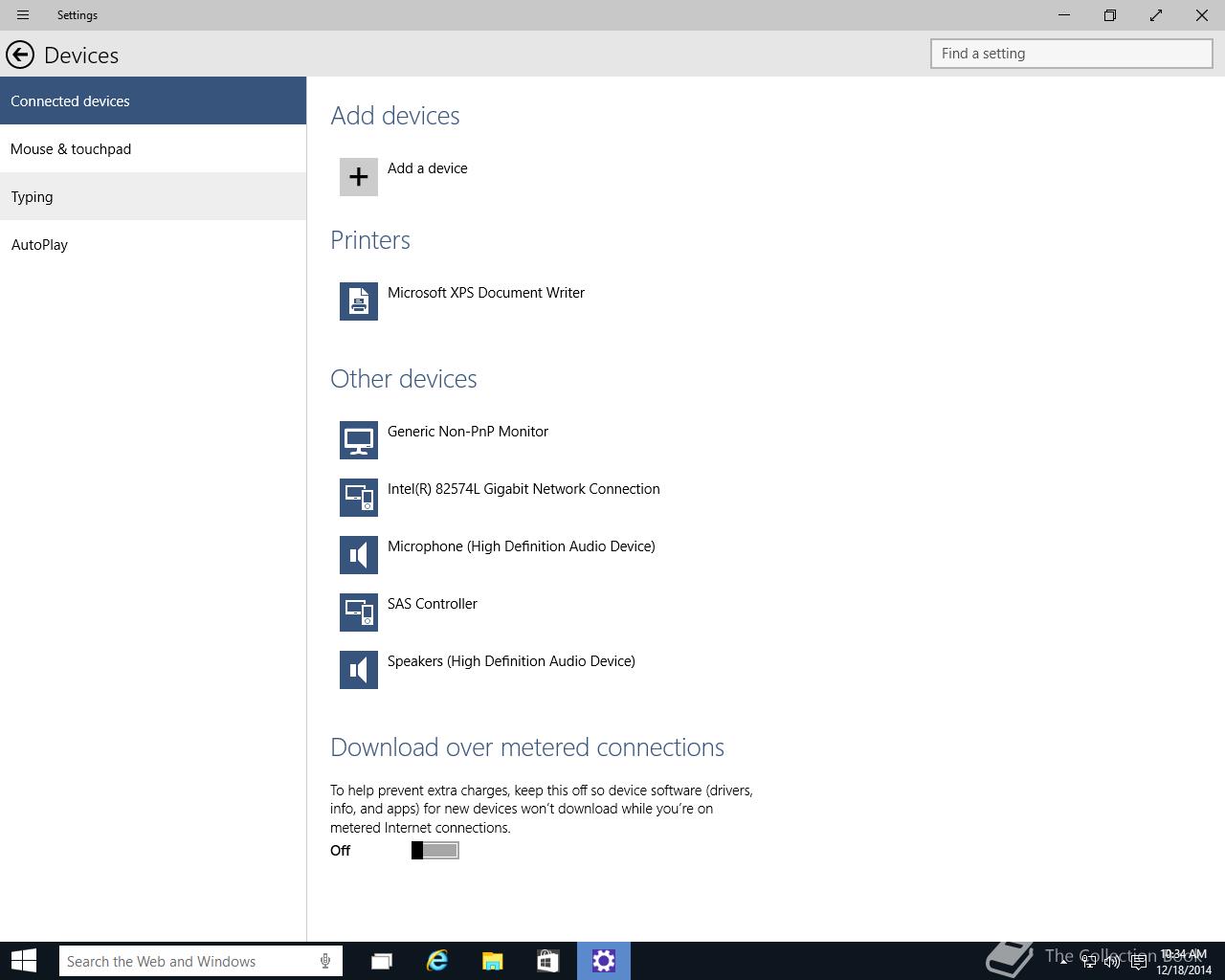The height and width of the screenshot is (980, 1225).
Task: Close the Settings window
Action: tap(1202, 15)
